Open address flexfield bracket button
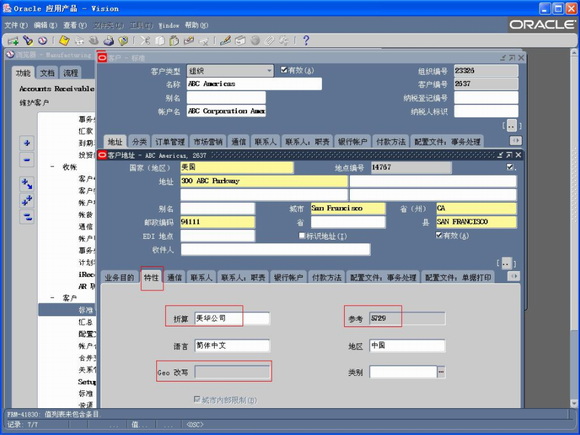580x435 pixels. click(506, 263)
